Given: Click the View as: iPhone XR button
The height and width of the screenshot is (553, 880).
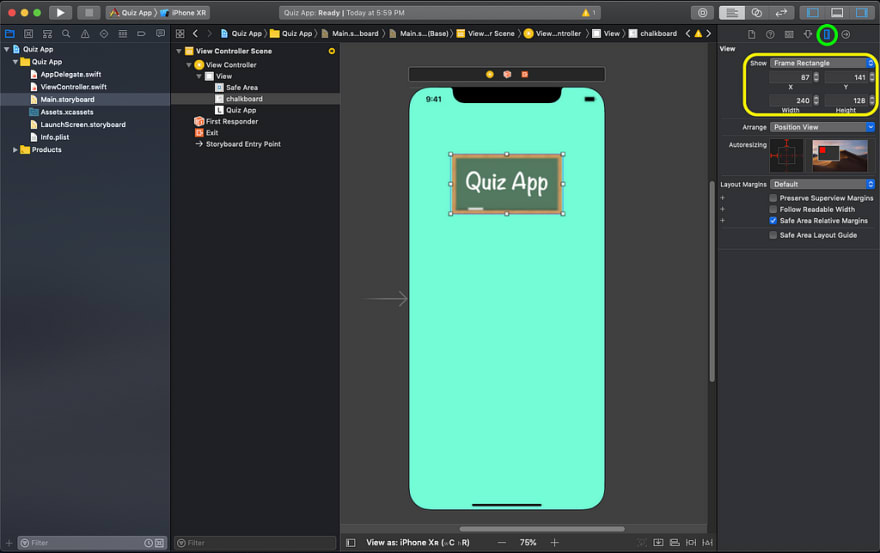Looking at the screenshot, I should [418, 542].
